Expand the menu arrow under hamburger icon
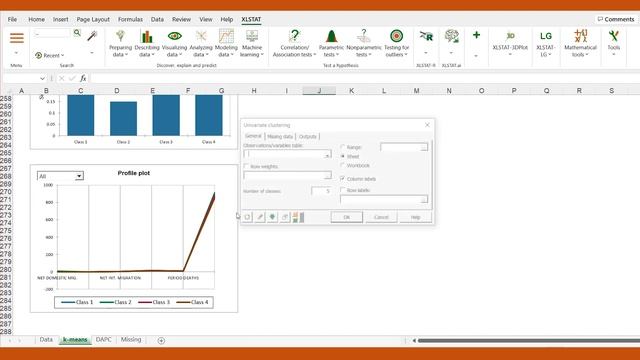This screenshot has height=360, width=640. [x=17, y=53]
